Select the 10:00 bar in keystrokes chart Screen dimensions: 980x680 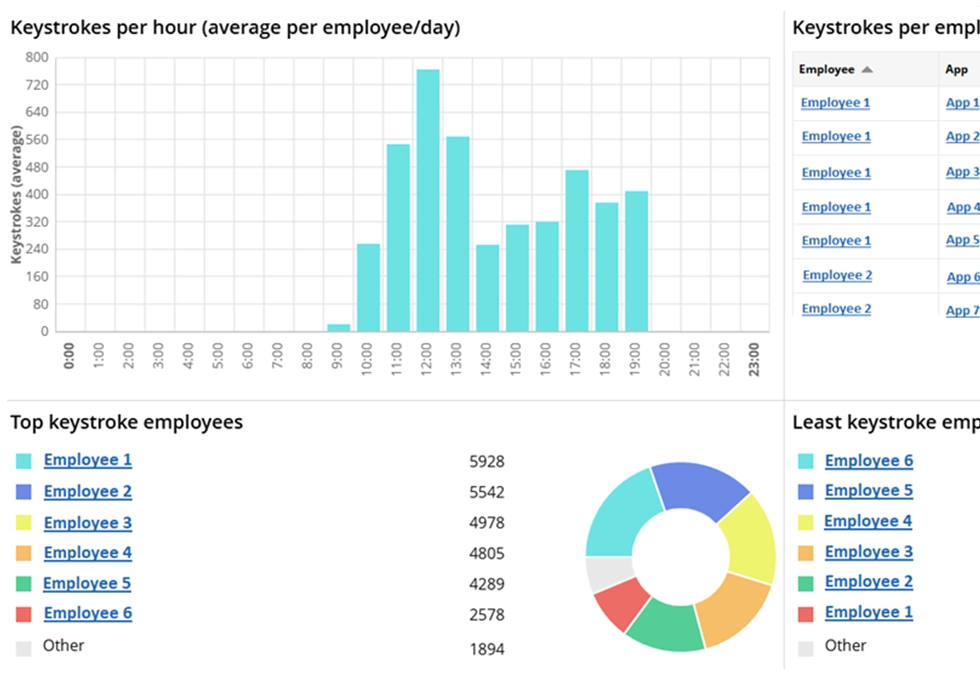[369, 288]
